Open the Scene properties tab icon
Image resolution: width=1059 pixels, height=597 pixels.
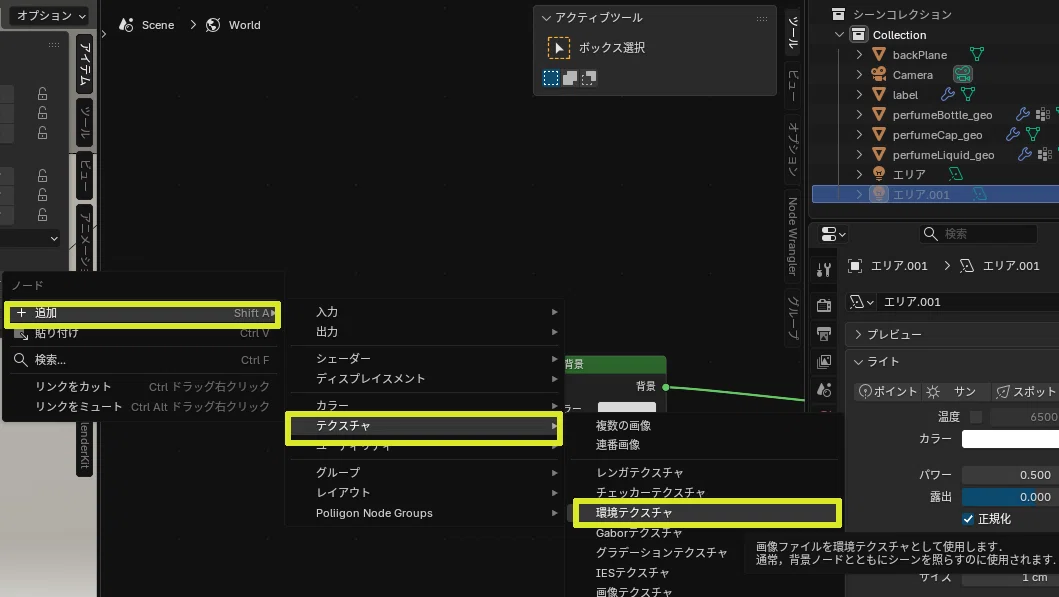coord(824,390)
